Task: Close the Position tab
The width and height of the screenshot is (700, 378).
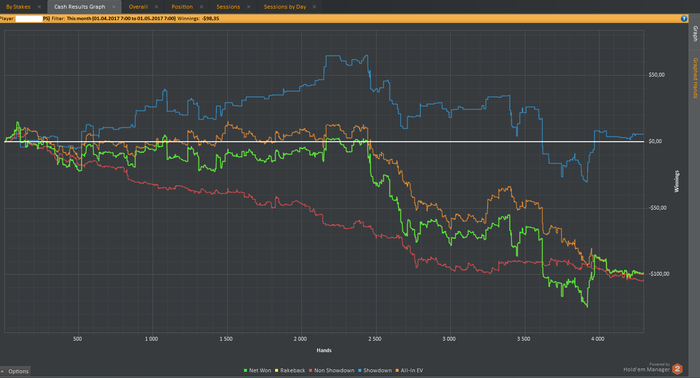Action: 201,7
